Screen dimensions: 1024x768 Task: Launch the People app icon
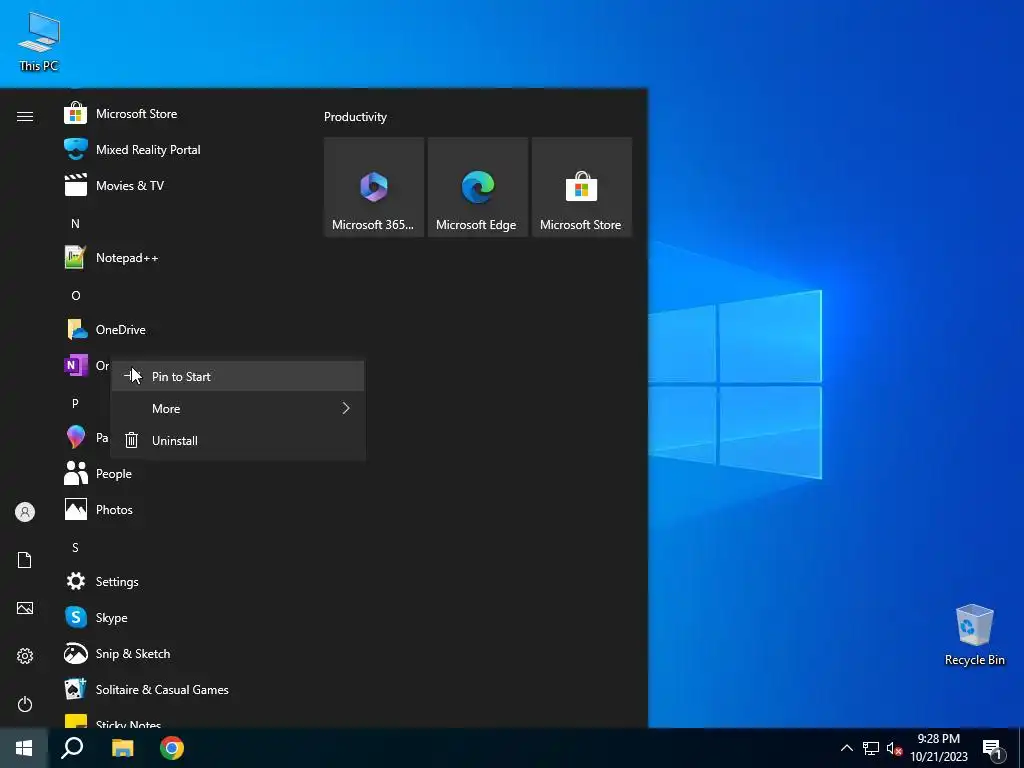coord(76,473)
